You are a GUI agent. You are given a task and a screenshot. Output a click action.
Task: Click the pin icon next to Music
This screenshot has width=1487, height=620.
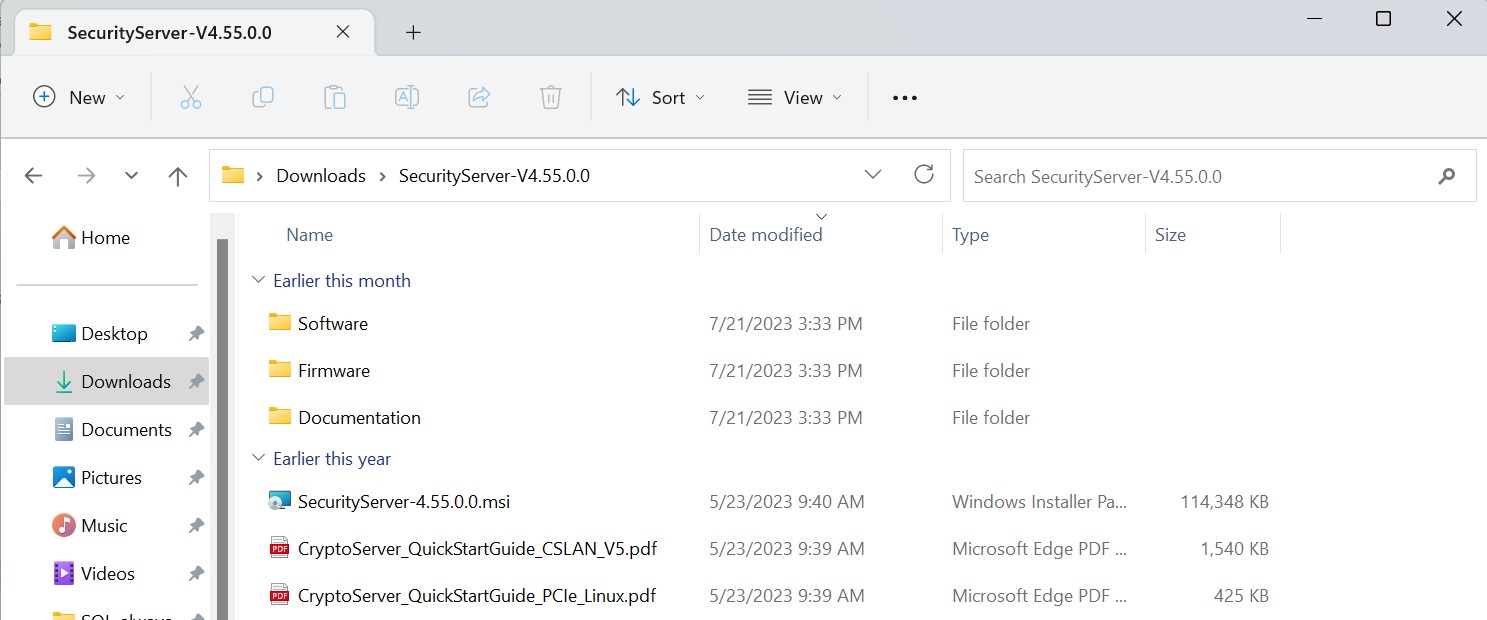click(x=197, y=526)
